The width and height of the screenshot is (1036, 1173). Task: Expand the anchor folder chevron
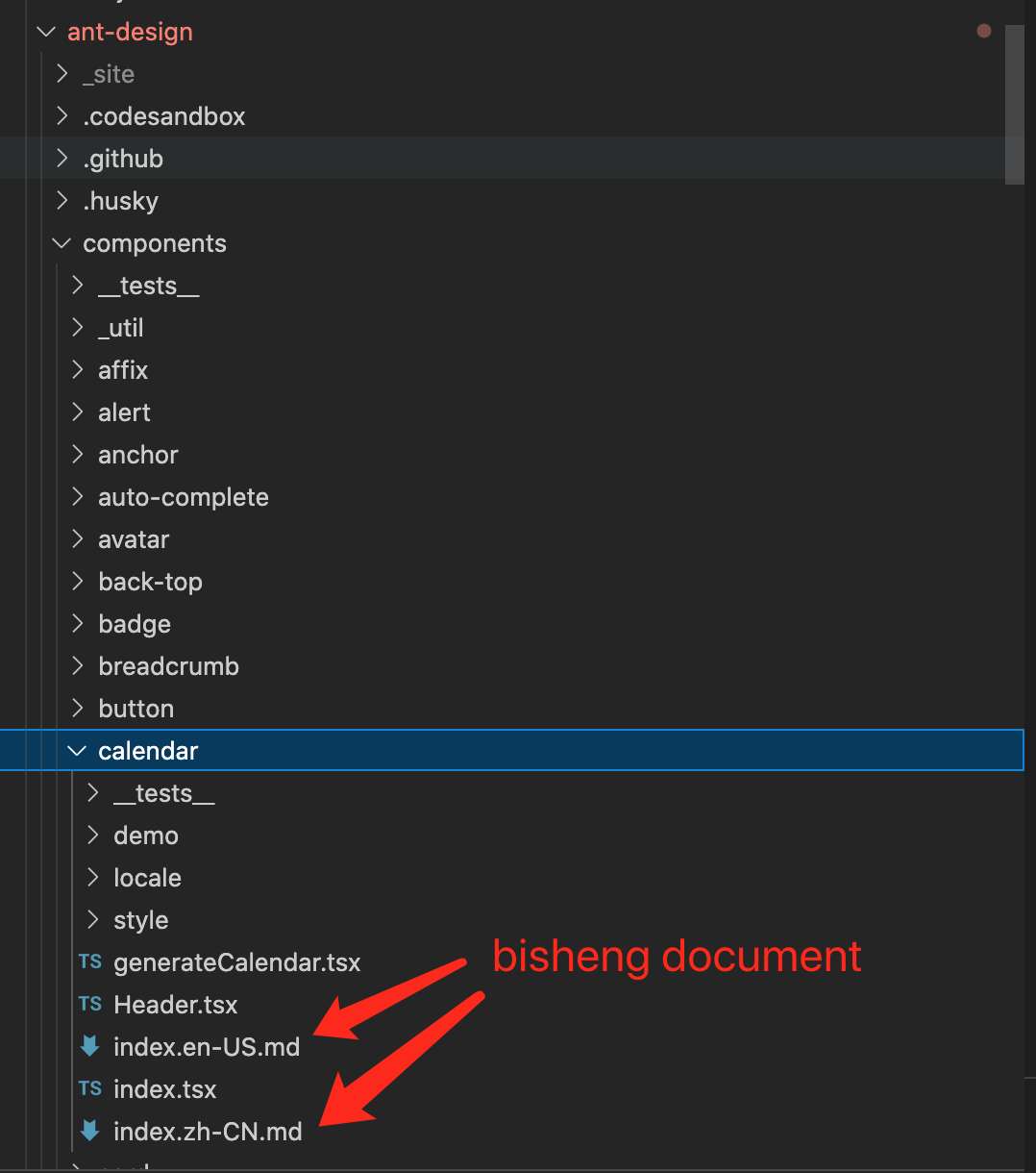(x=78, y=455)
